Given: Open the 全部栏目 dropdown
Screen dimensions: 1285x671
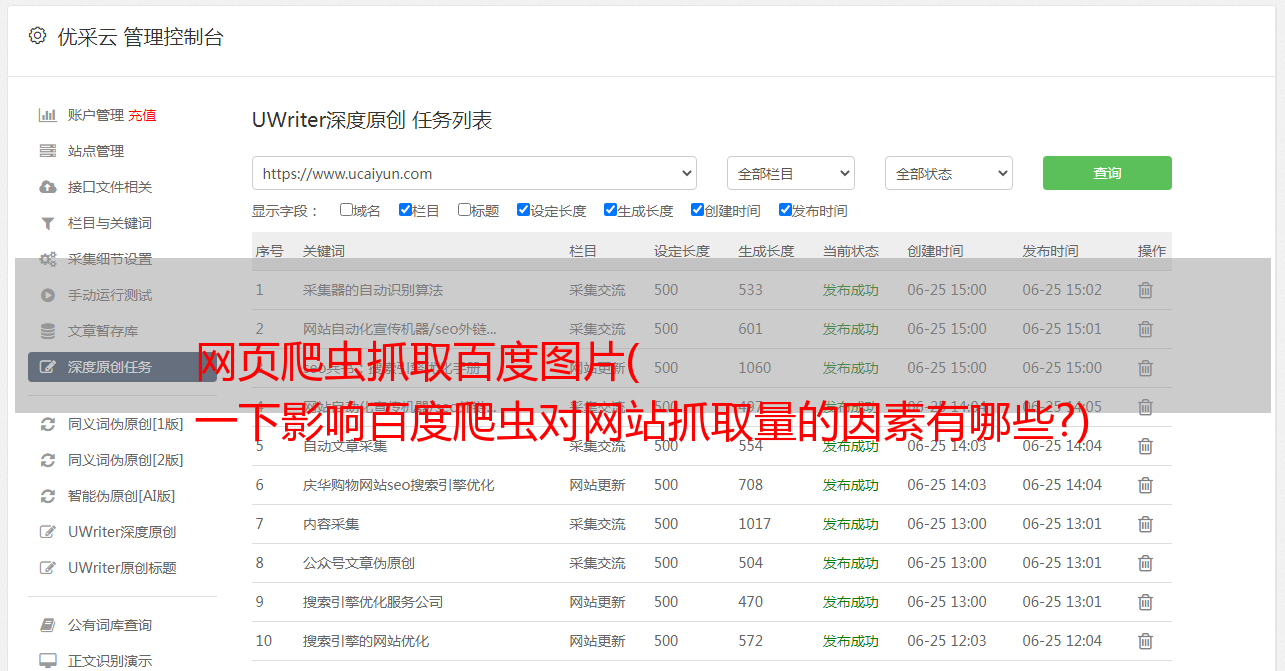Looking at the screenshot, I should [x=790, y=173].
